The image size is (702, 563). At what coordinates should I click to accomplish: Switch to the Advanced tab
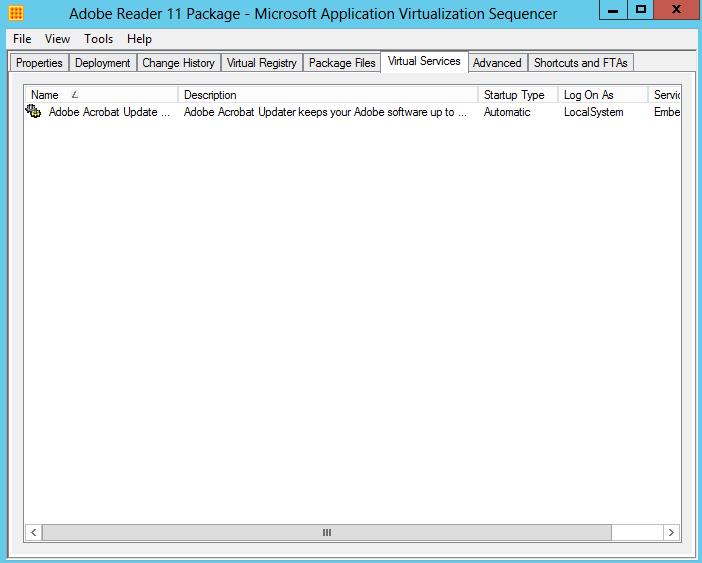click(497, 63)
